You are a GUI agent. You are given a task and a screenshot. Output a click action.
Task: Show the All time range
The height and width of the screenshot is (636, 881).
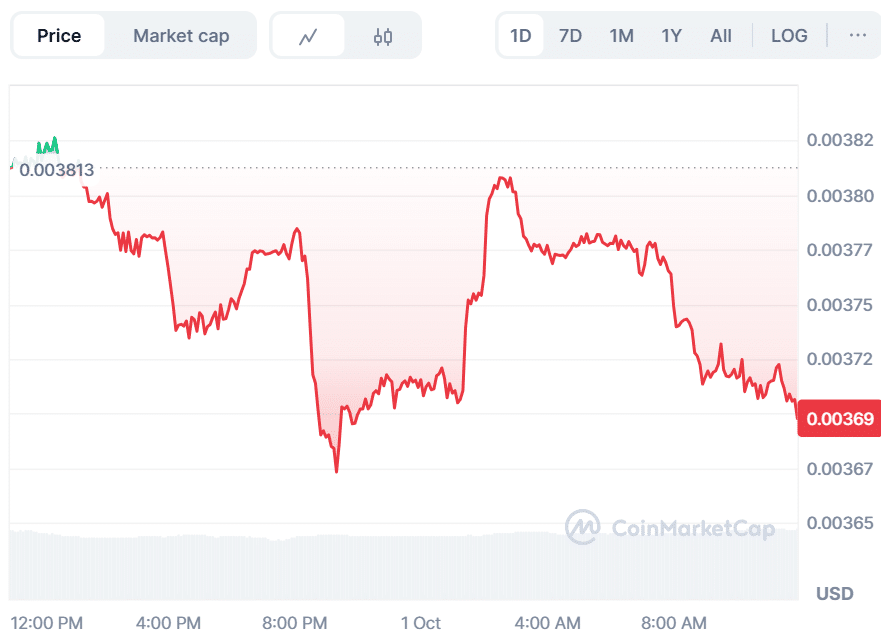coord(721,36)
